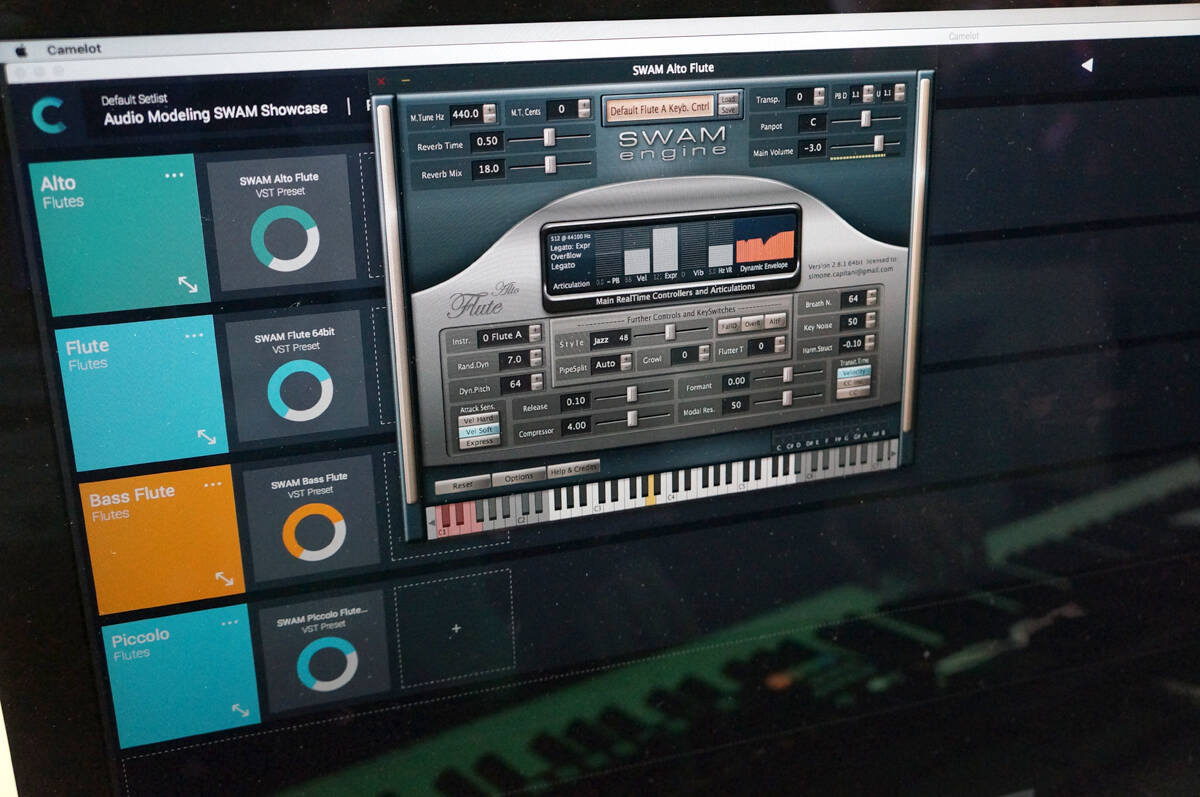This screenshot has height=797, width=1200.
Task: Click the Reset button
Action: coord(463,484)
